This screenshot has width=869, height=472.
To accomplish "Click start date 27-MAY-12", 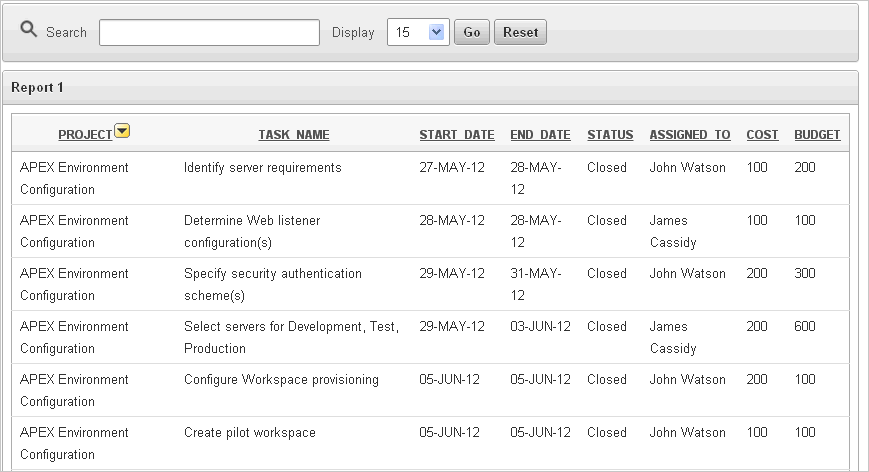I will (452, 167).
